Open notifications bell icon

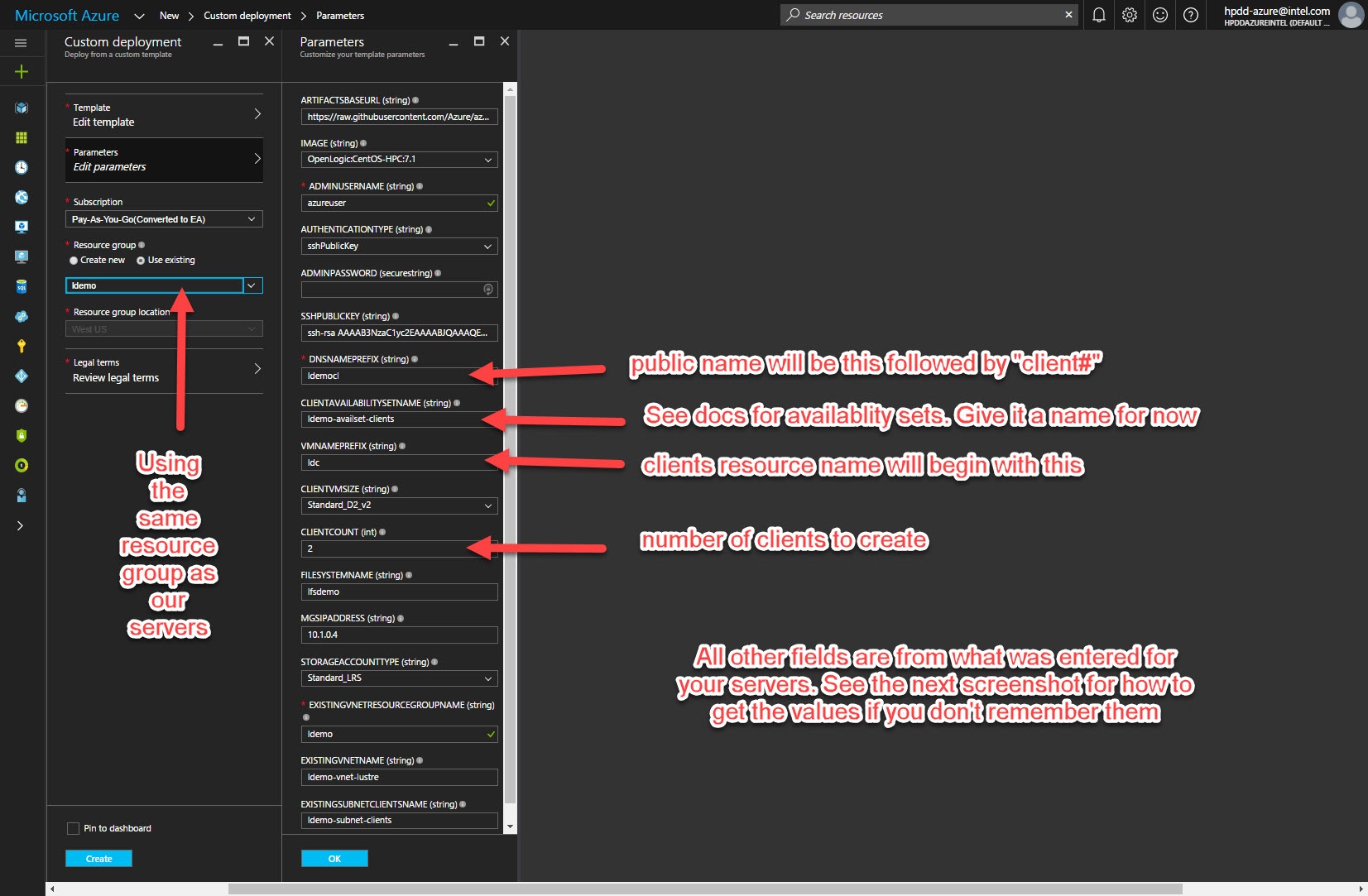click(1099, 15)
